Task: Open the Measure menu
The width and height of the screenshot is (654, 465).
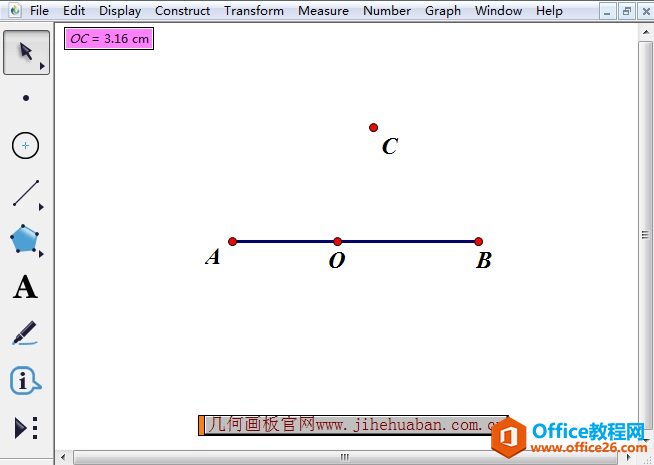Action: pos(323,10)
